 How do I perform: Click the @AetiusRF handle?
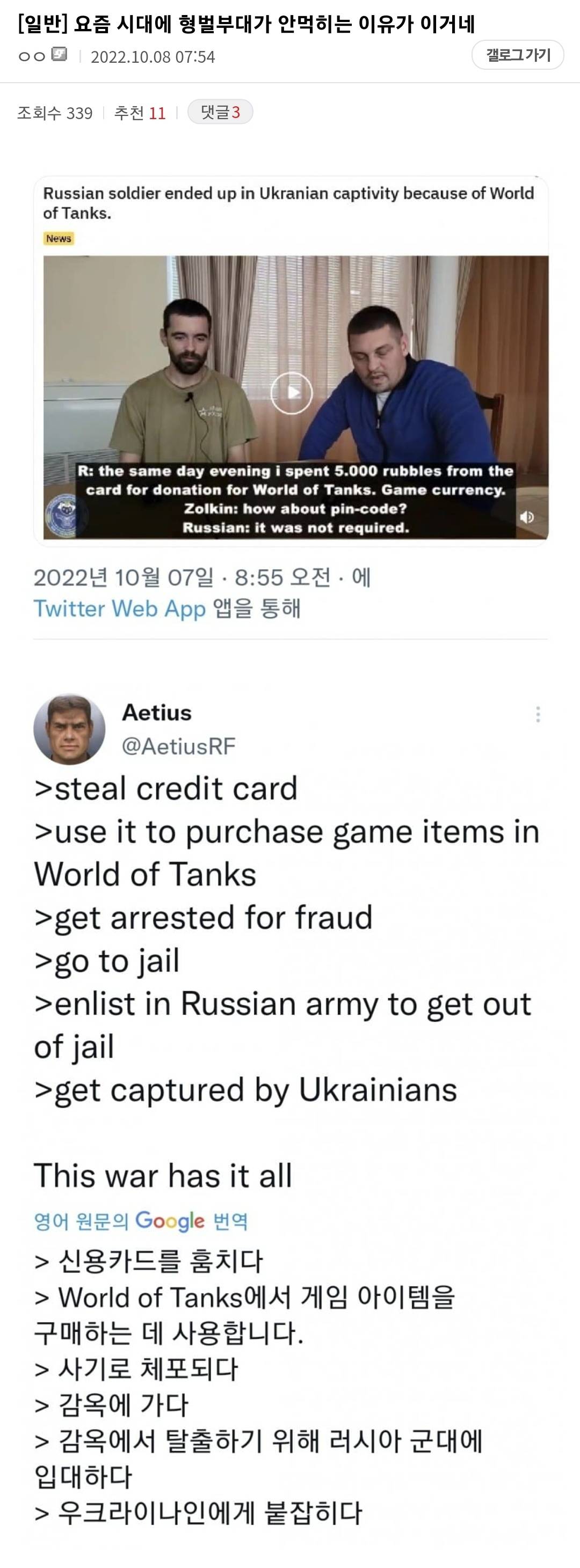coord(178,746)
